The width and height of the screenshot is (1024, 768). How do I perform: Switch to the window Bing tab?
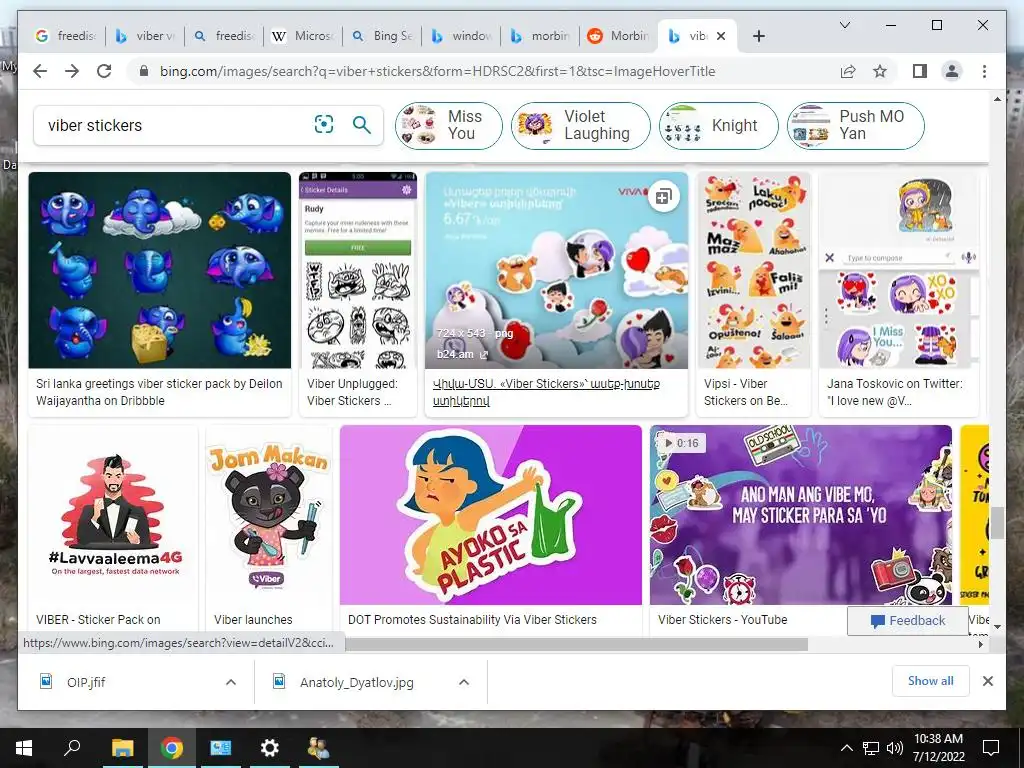pos(461,36)
